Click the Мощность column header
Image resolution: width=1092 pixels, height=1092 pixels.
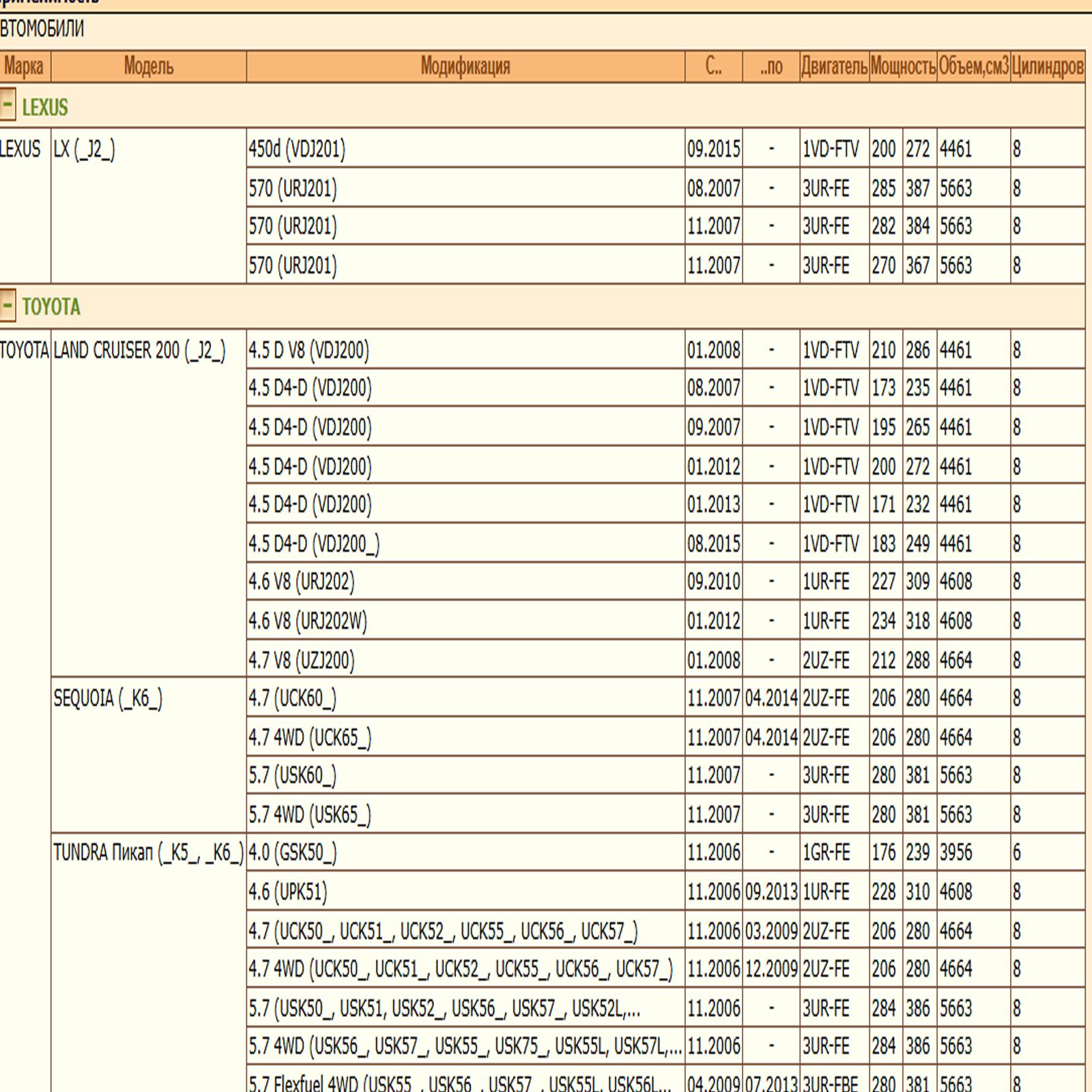click(903, 67)
